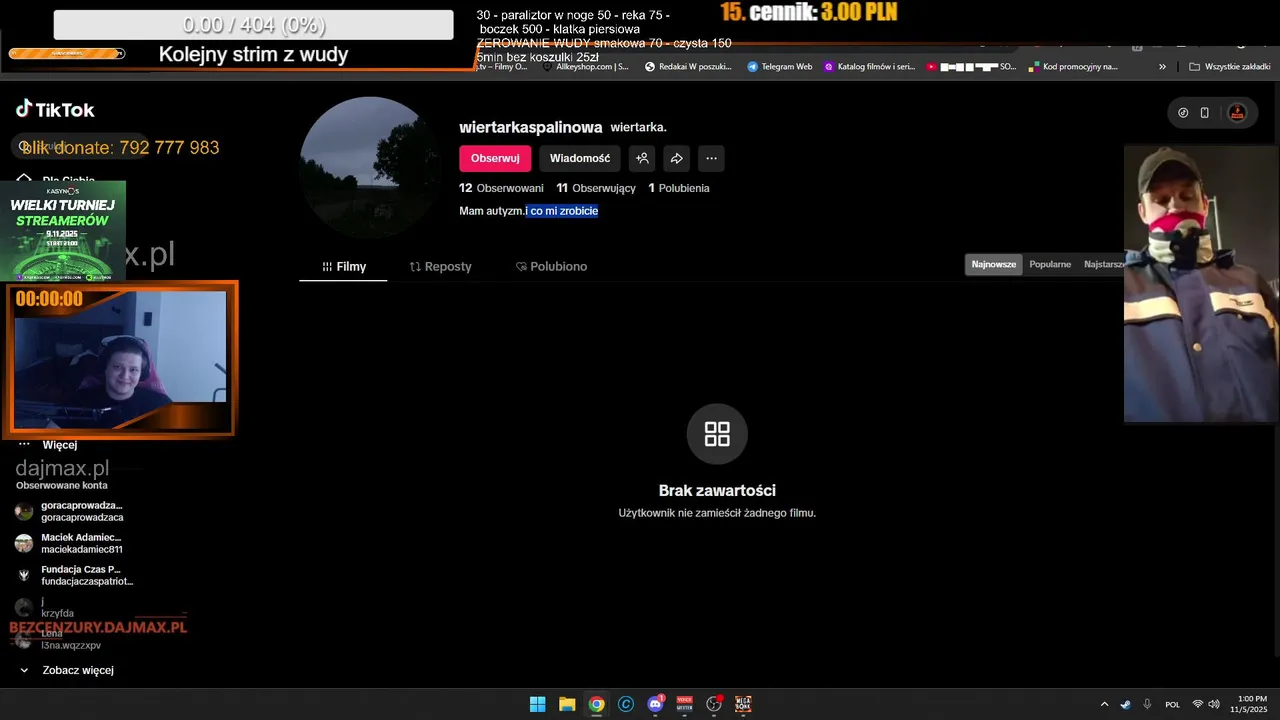Expand the hidden bookmarks chevron
The width and height of the screenshot is (1280, 720).
pyautogui.click(x=1162, y=67)
